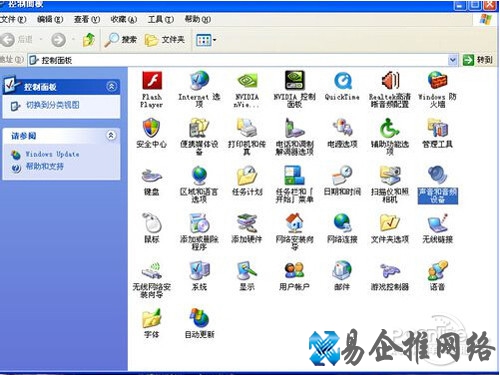This screenshot has height=375, width=500.
Task: Open 添加或删除程序 icon
Action: [199, 232]
